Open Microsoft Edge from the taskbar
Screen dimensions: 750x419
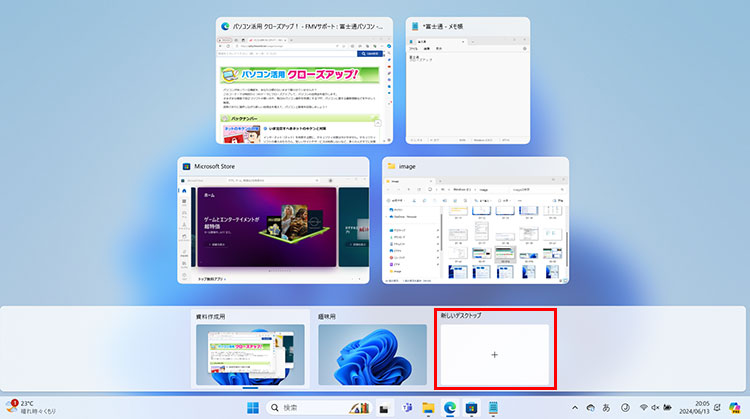click(x=450, y=408)
